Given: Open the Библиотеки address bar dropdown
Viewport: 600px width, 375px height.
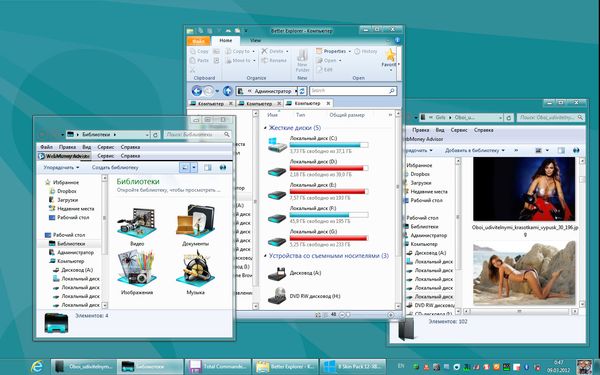Looking at the screenshot, I should [x=147, y=135].
